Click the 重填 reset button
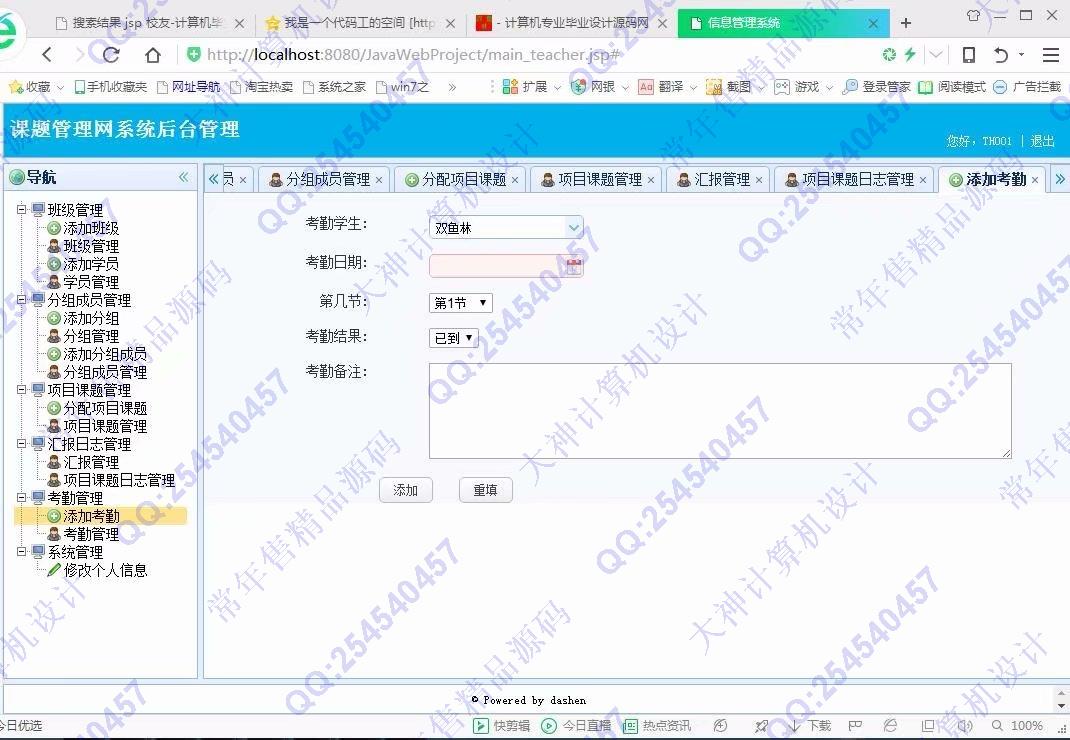Screen dimensions: 1070x740 point(485,490)
